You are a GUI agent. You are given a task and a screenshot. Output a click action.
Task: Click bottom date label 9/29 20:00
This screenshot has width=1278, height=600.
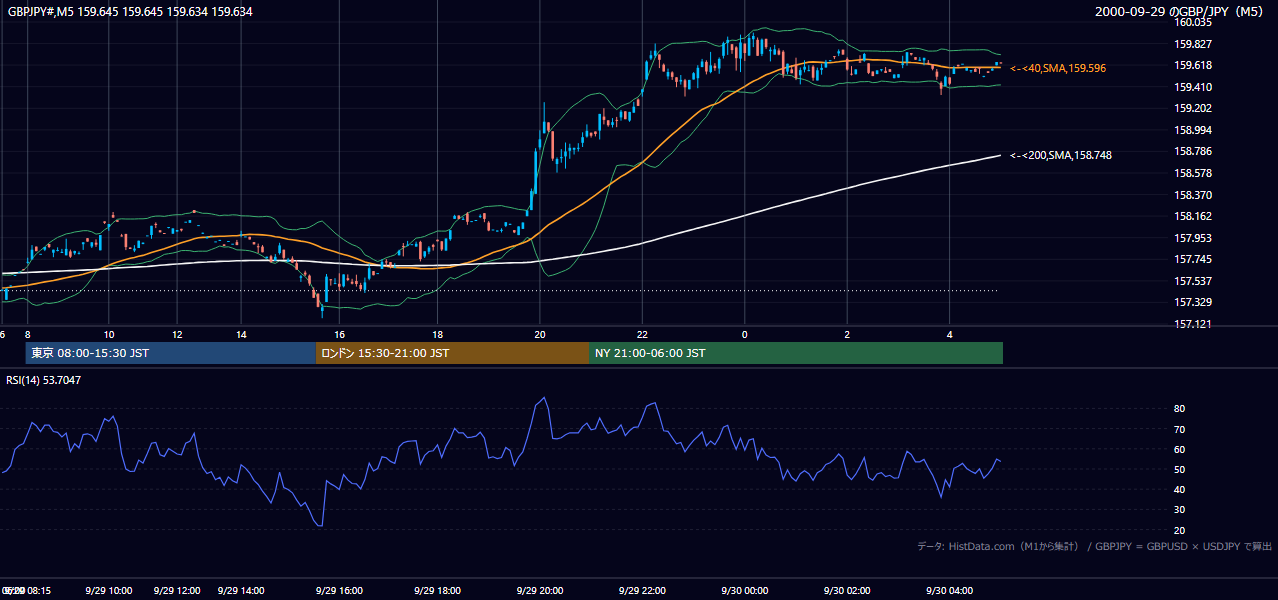540,591
